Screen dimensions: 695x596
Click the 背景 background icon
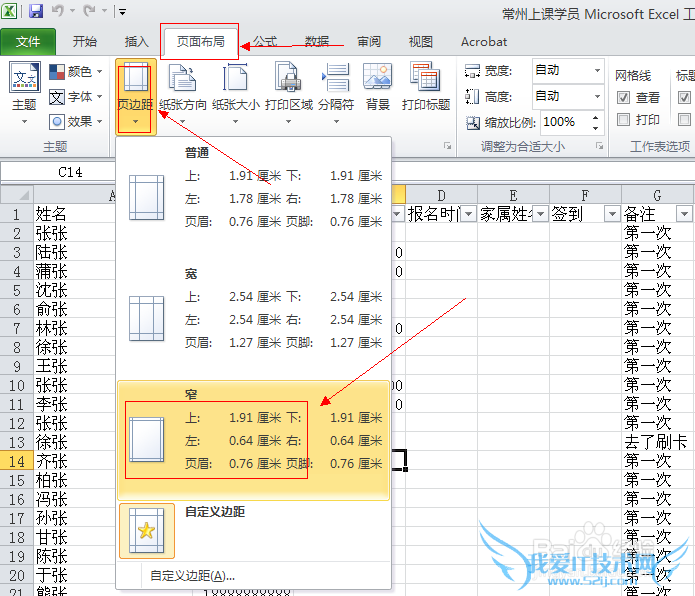pos(377,76)
